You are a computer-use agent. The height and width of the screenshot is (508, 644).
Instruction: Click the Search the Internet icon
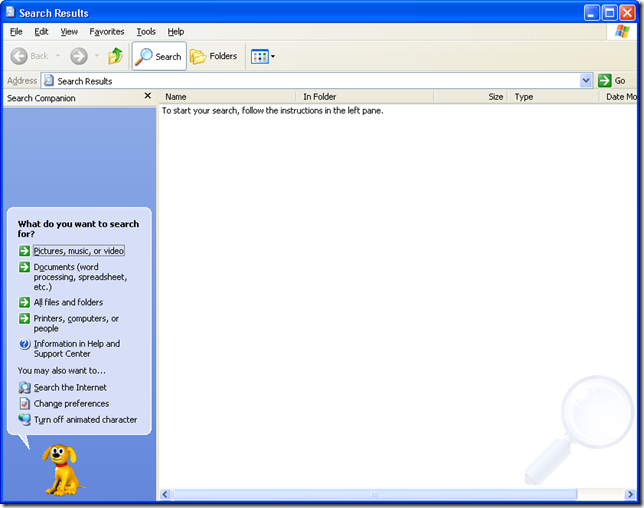tap(25, 387)
